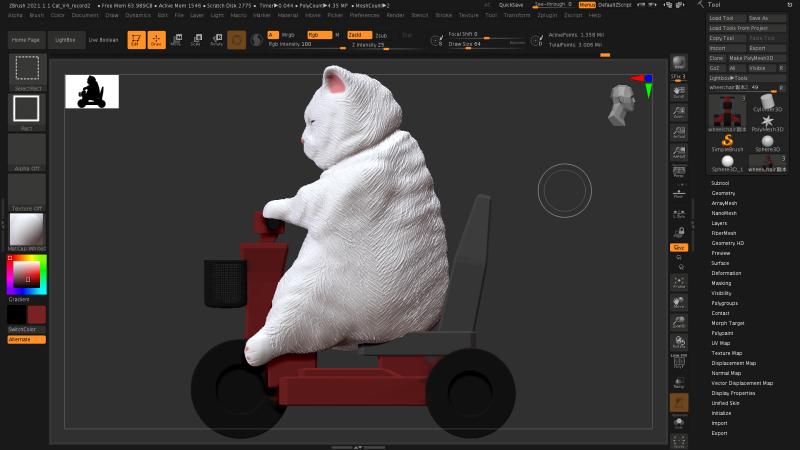Expand the Subtool palette section
This screenshot has height=450, width=800.
[x=720, y=184]
